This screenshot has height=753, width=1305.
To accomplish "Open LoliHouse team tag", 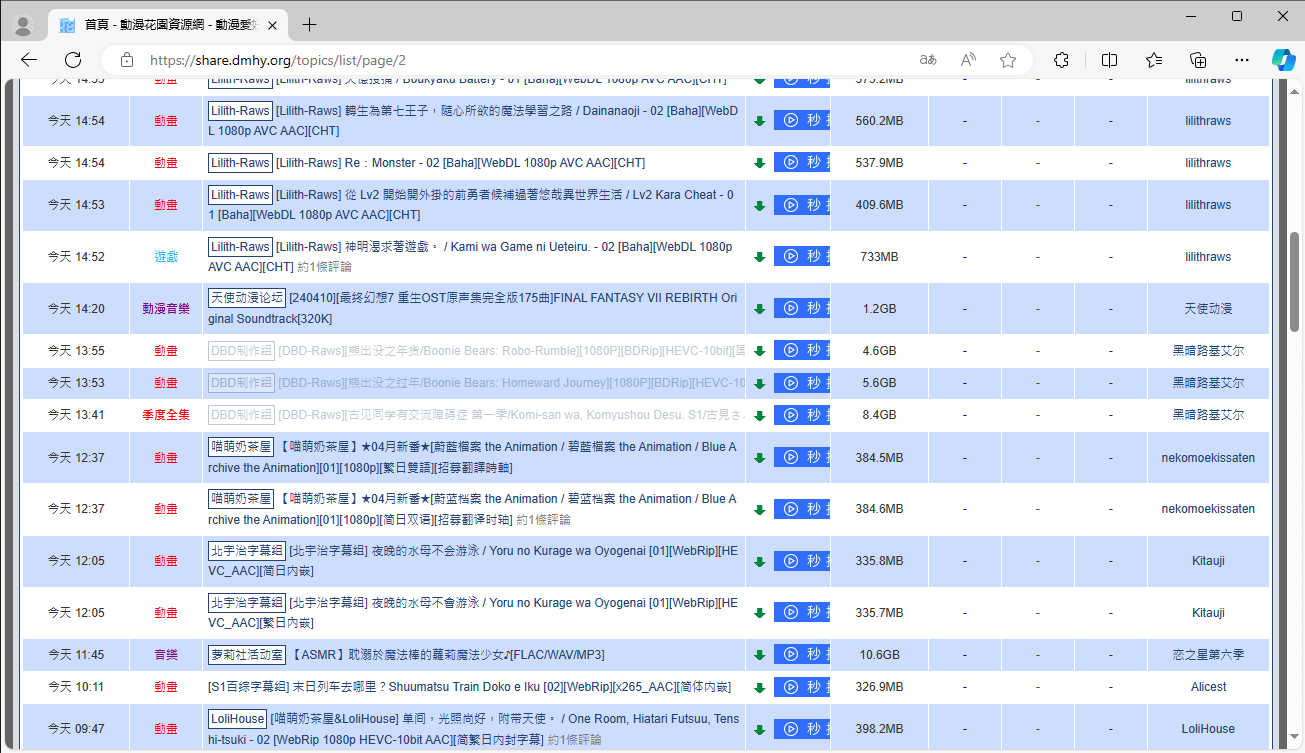I will [238, 719].
